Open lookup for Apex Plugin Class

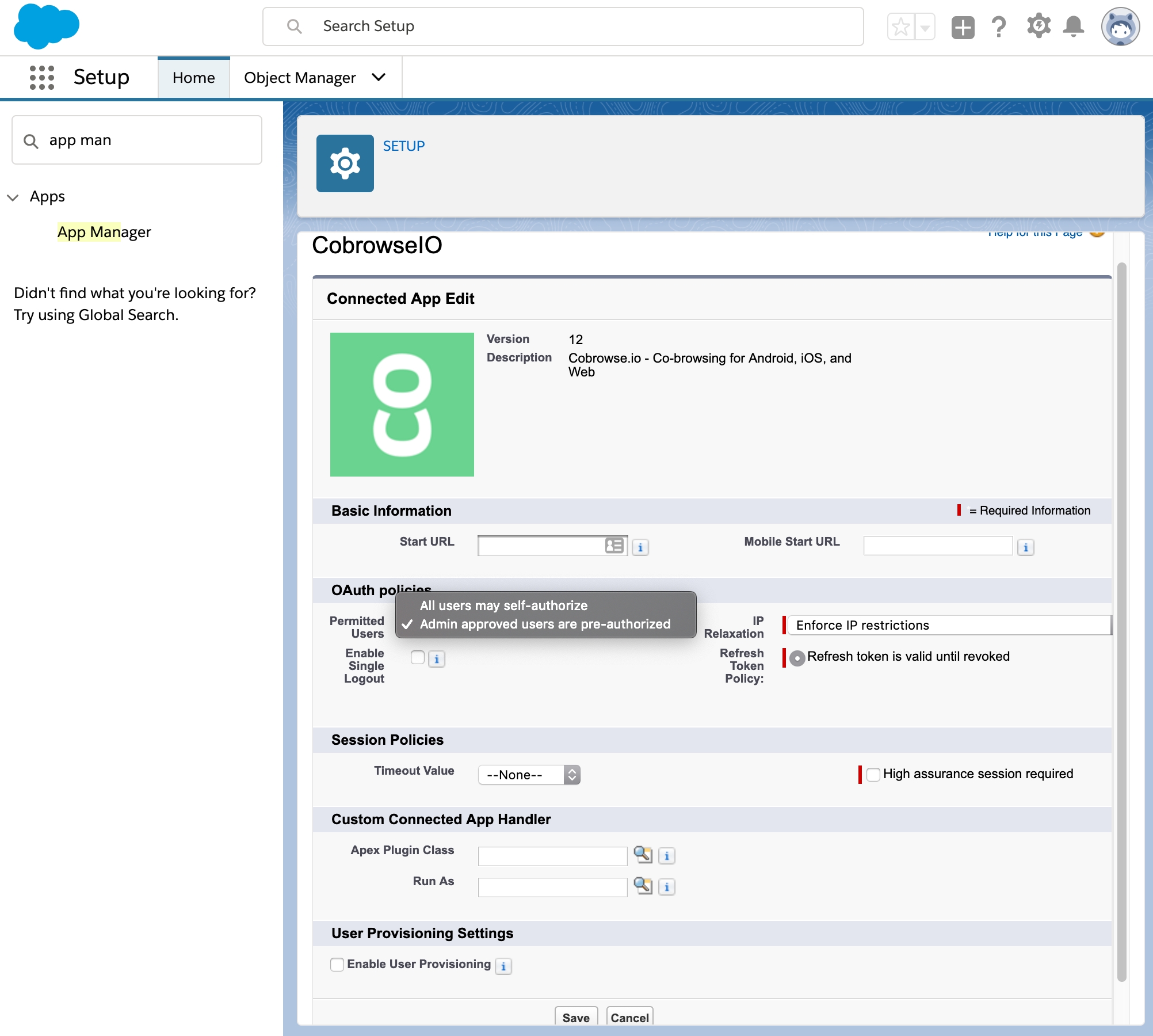coord(643,855)
